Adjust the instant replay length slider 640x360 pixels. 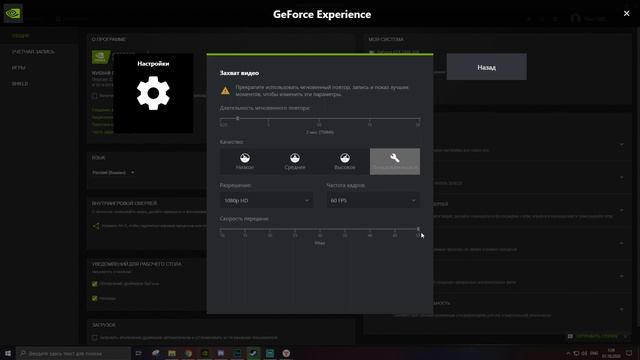coord(238,118)
